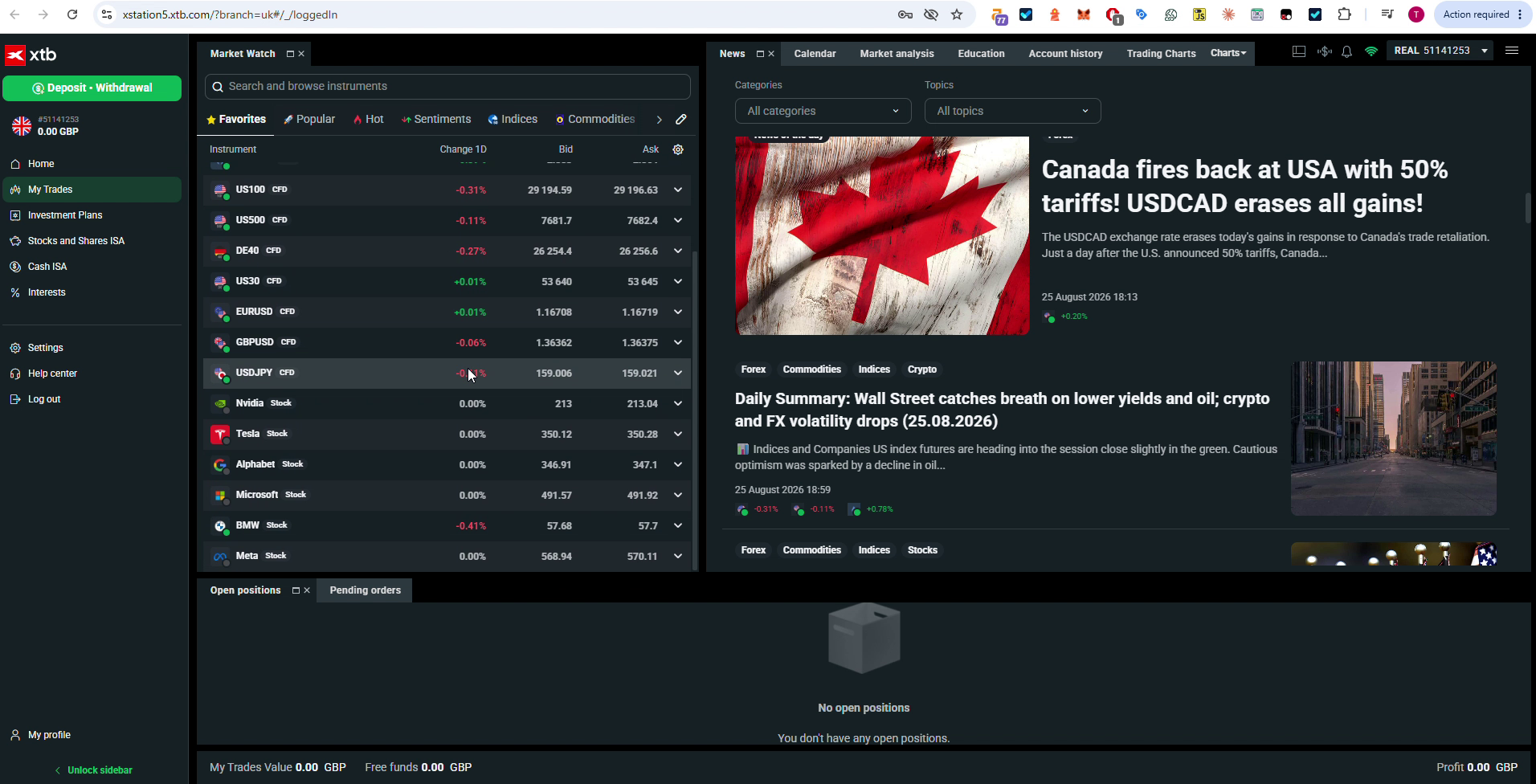Click the Market Watch scrollbar

click(695, 410)
